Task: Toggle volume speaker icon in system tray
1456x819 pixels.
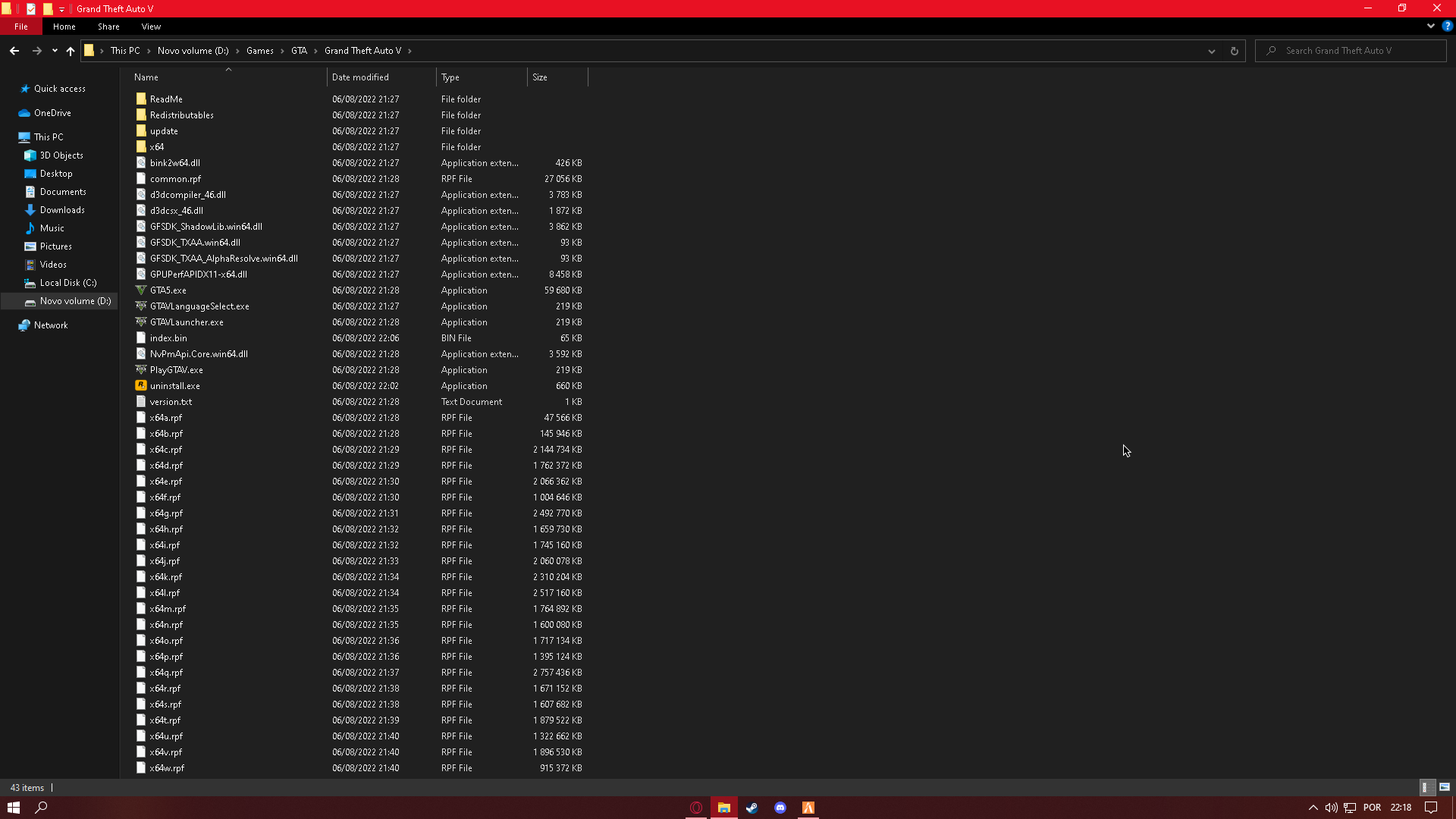Action: point(1331,808)
